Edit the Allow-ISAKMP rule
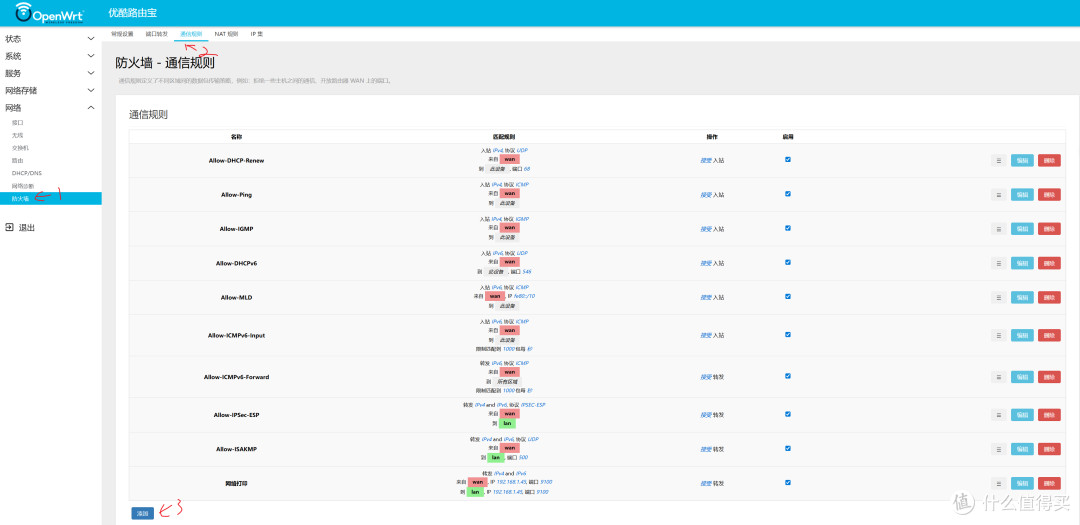This screenshot has height=525, width=1080. click(x=1022, y=449)
